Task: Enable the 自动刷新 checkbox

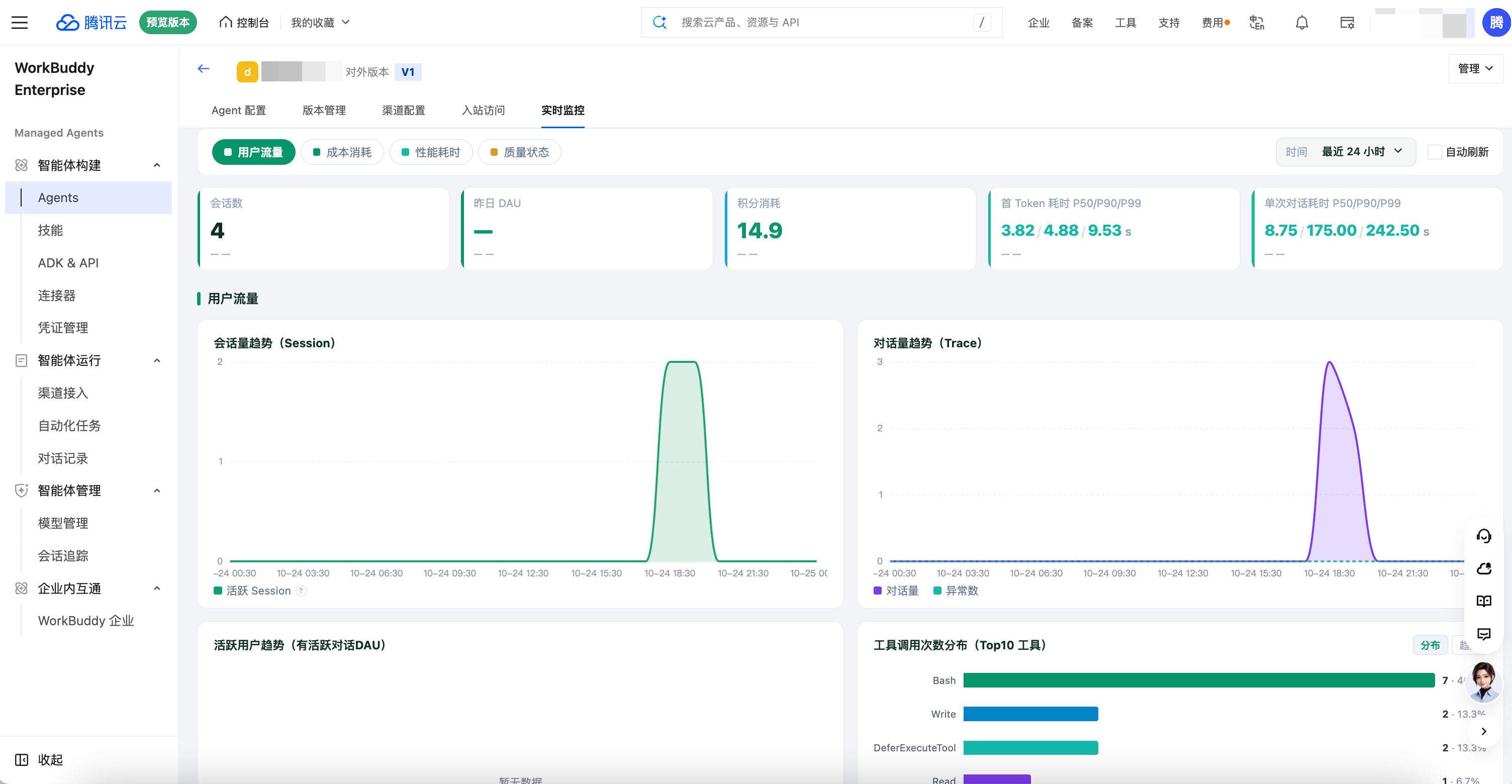Action: 1435,152
